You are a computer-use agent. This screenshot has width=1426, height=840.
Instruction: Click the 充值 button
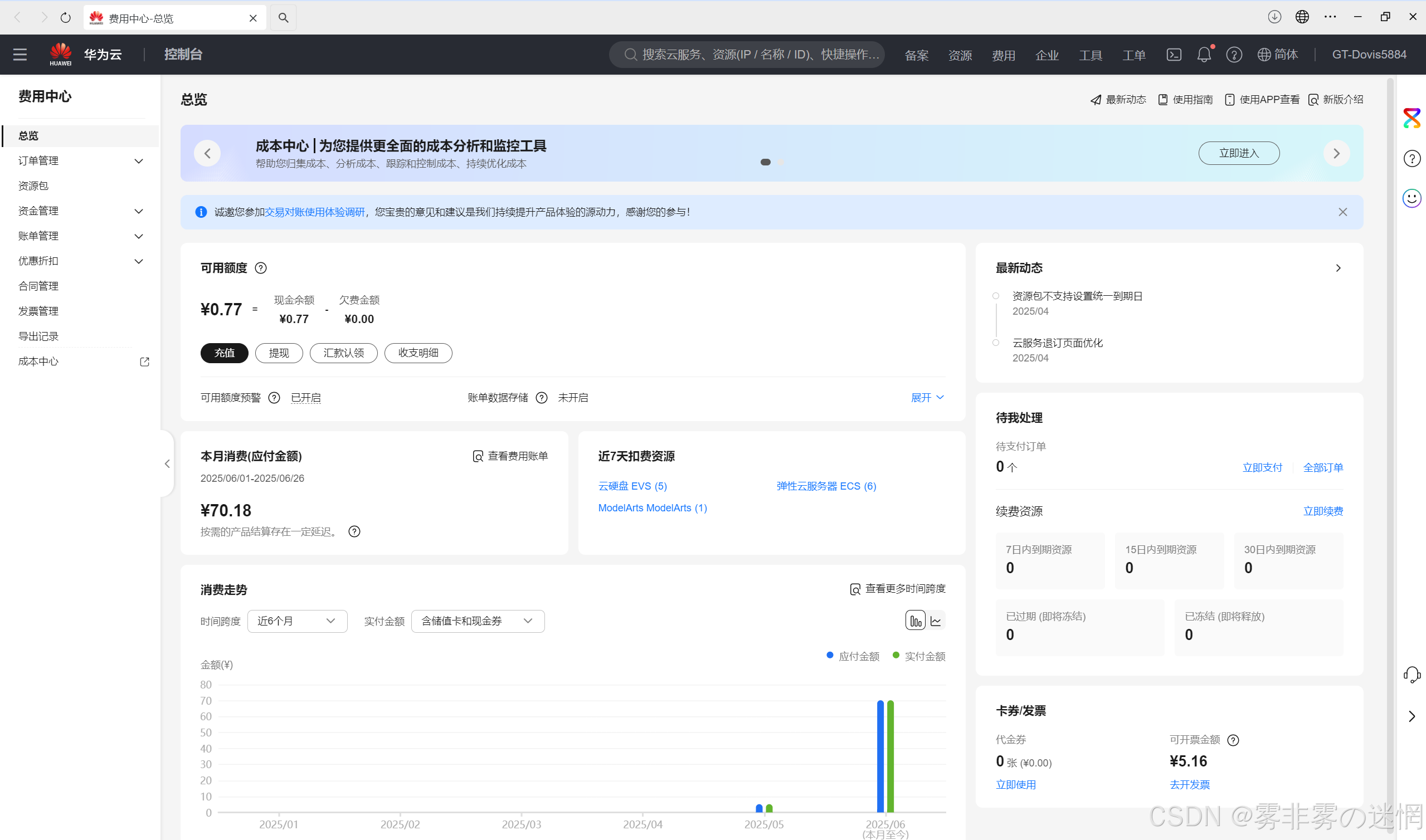(x=224, y=353)
